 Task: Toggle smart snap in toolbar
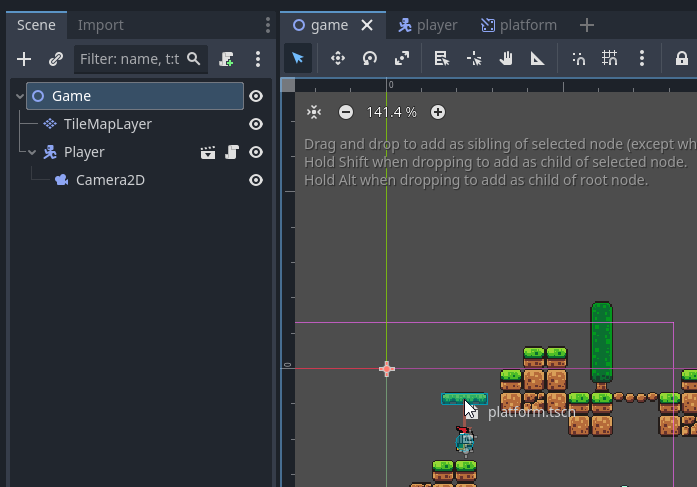578,59
